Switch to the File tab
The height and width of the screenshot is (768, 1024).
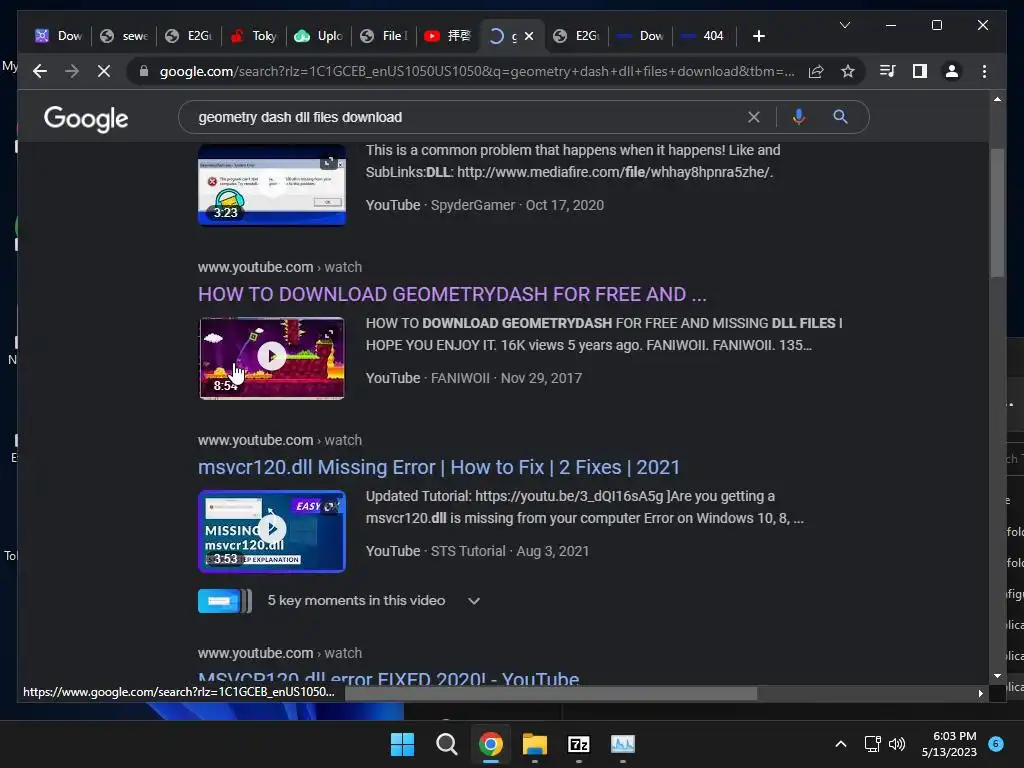pos(384,36)
